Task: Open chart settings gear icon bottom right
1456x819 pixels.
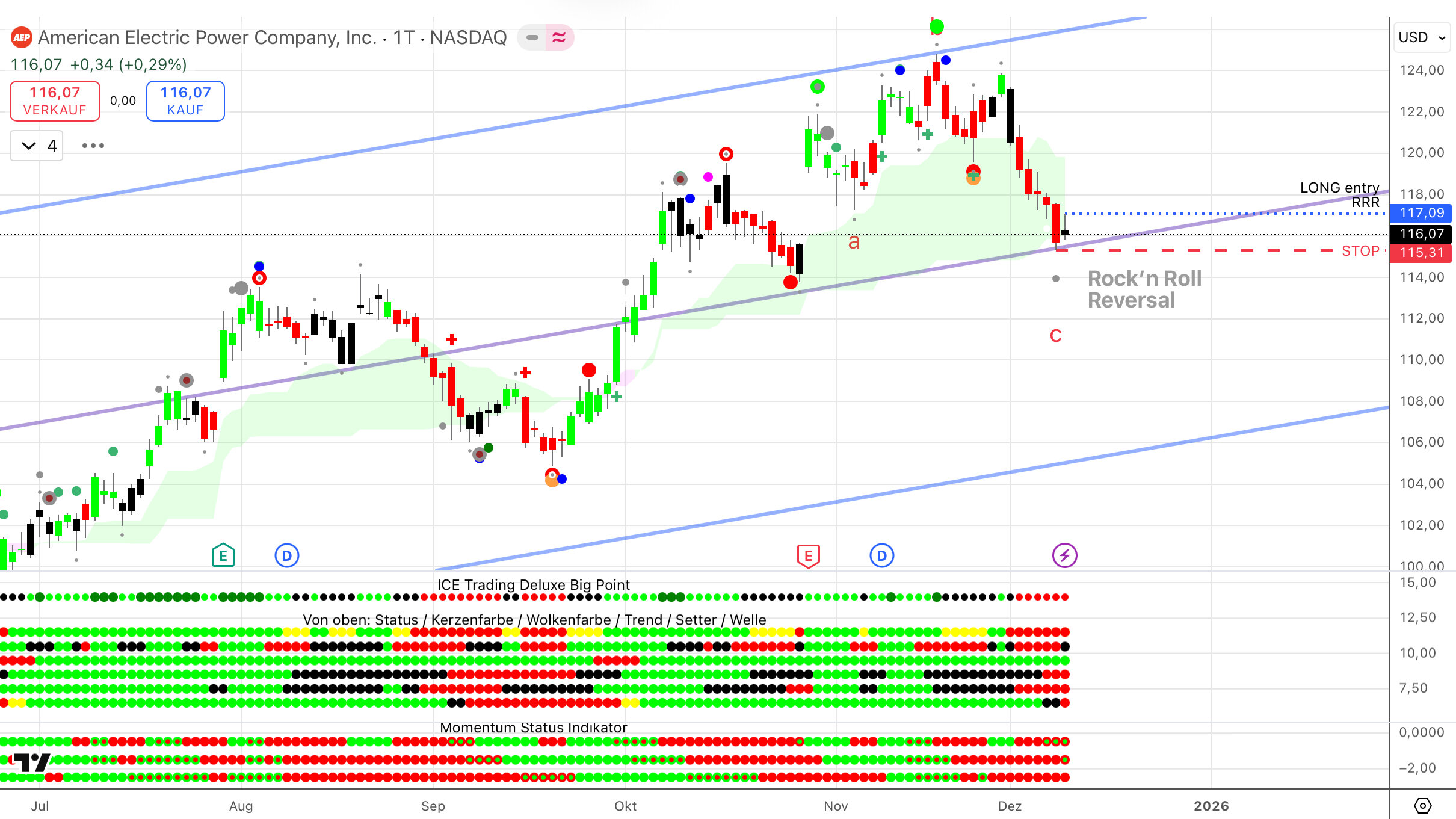Action: coord(1422,805)
